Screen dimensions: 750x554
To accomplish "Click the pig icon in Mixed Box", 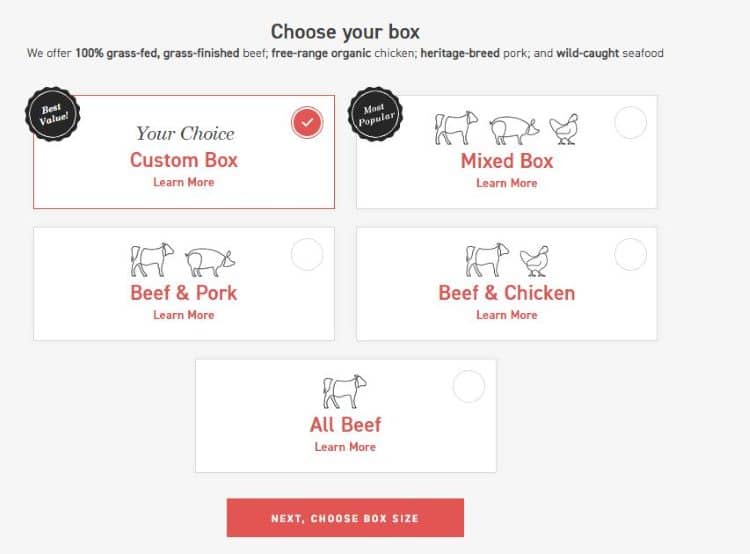I will coord(515,130).
